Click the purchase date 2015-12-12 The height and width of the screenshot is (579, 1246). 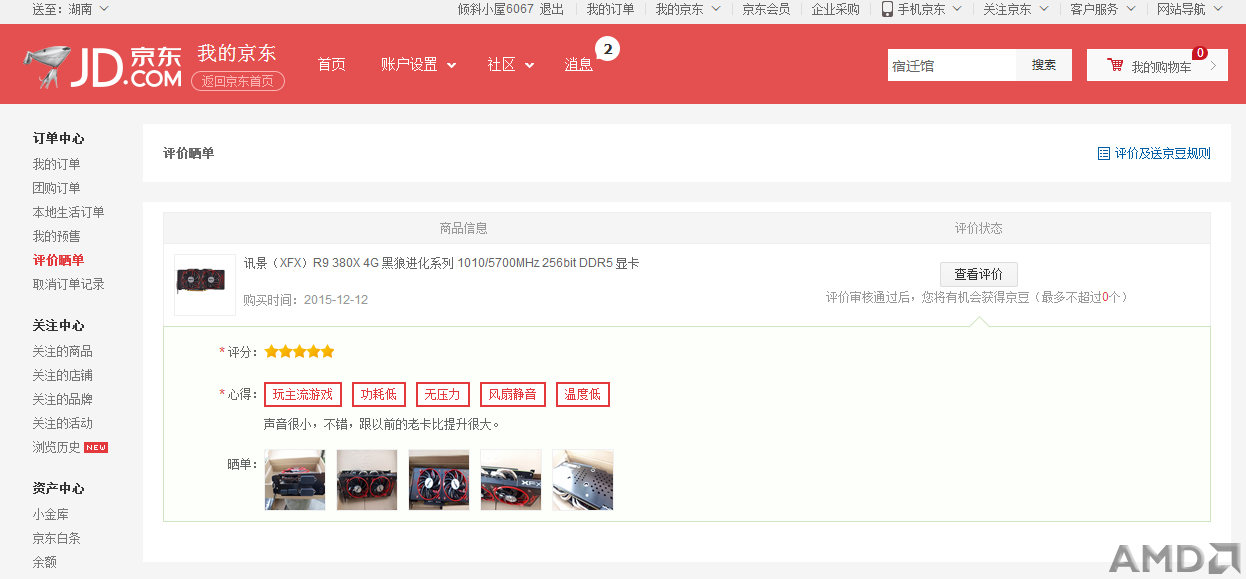pyautogui.click(x=336, y=299)
